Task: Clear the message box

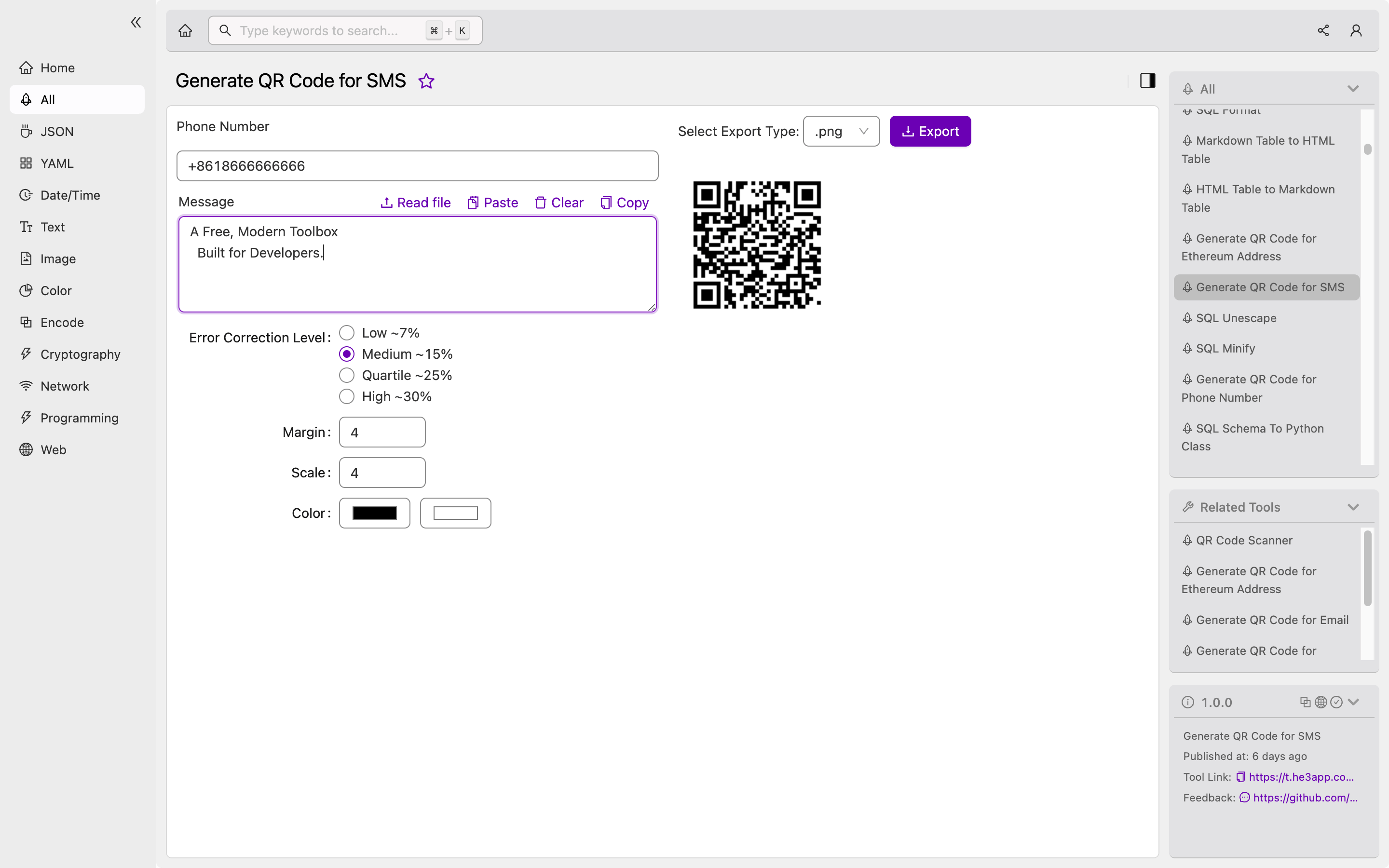Action: coord(559,203)
